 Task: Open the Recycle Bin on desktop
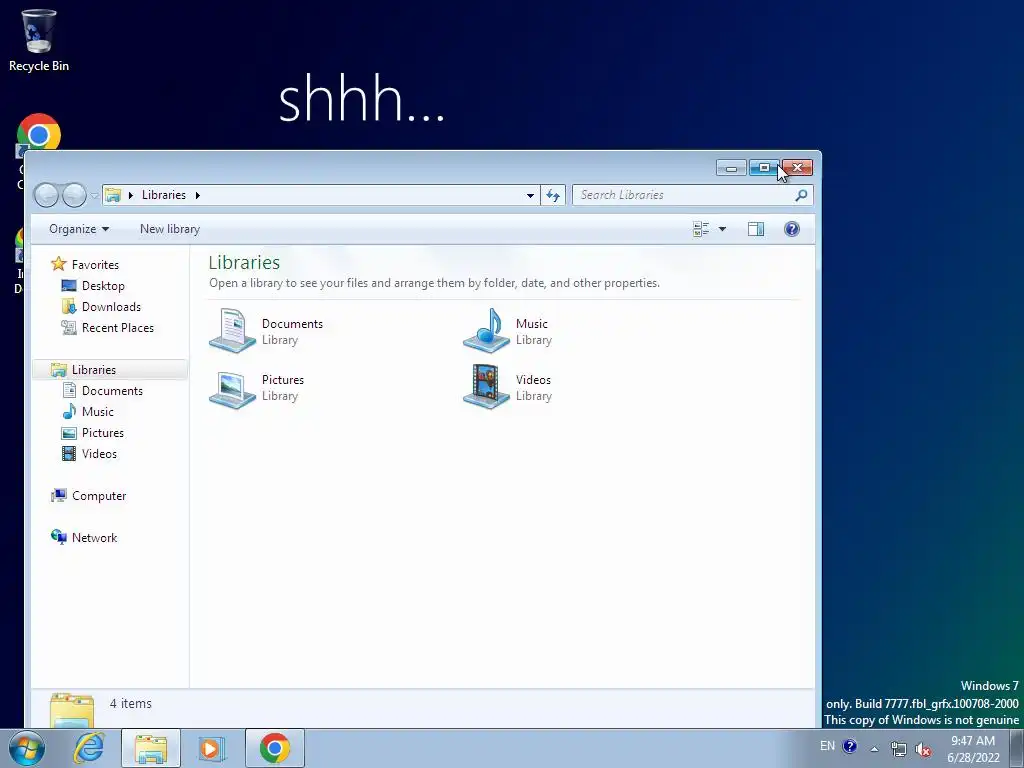point(39,40)
